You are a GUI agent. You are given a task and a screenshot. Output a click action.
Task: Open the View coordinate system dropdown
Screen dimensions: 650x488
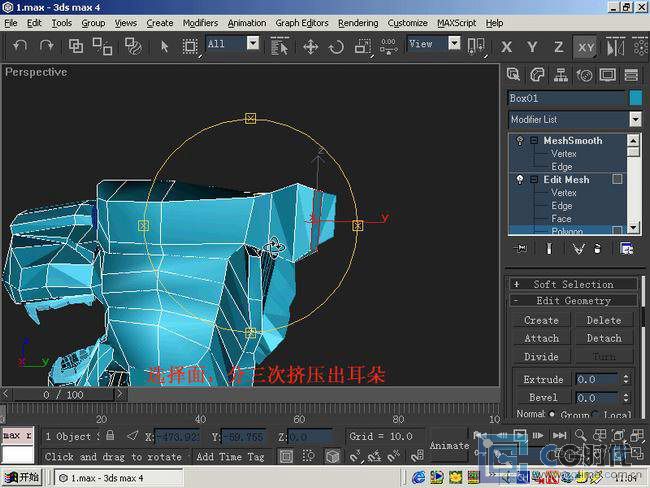click(454, 43)
